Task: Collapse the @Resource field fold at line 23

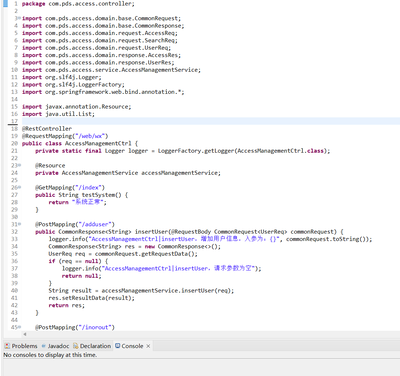Action: coord(19,165)
